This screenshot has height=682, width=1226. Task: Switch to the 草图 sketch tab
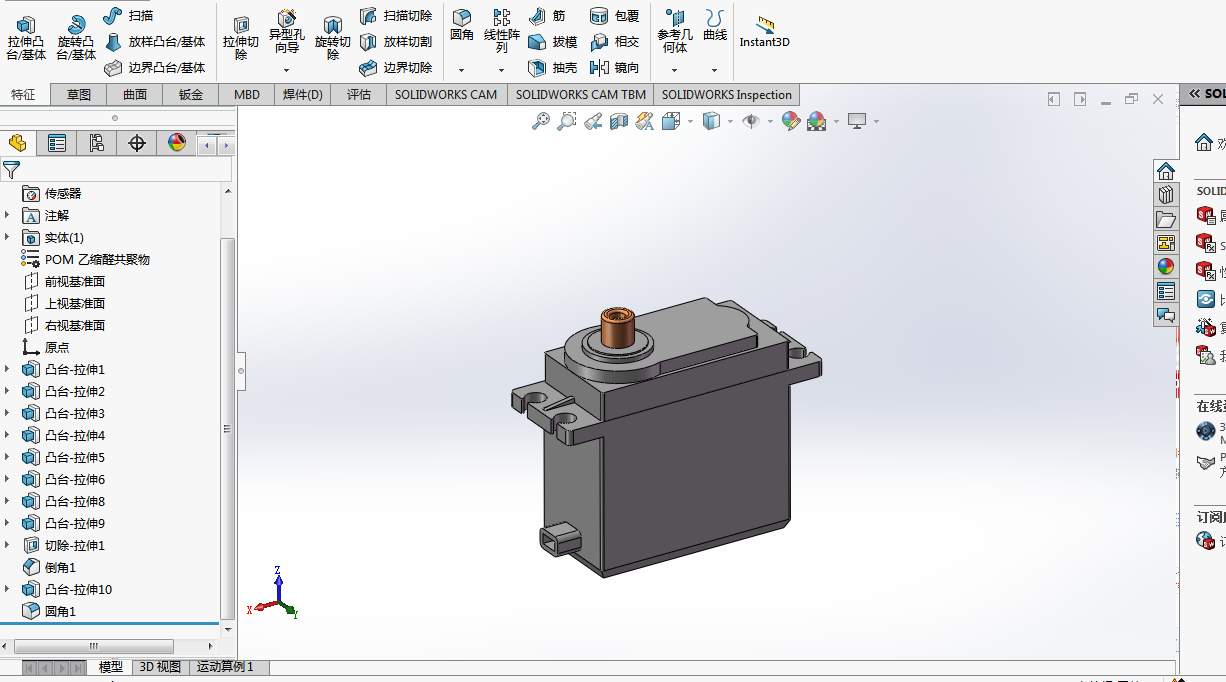(x=79, y=95)
